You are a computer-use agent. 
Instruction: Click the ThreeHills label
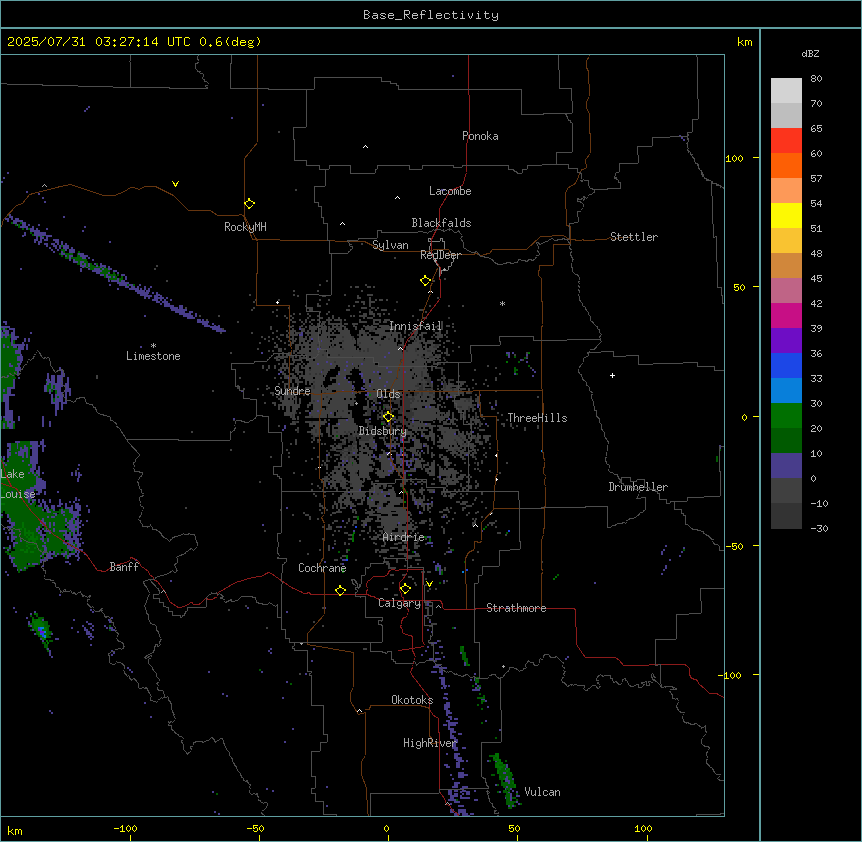tap(537, 418)
